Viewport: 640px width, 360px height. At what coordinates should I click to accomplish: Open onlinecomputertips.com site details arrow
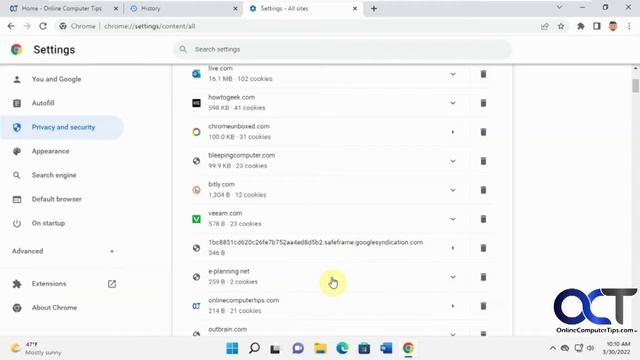click(453, 306)
